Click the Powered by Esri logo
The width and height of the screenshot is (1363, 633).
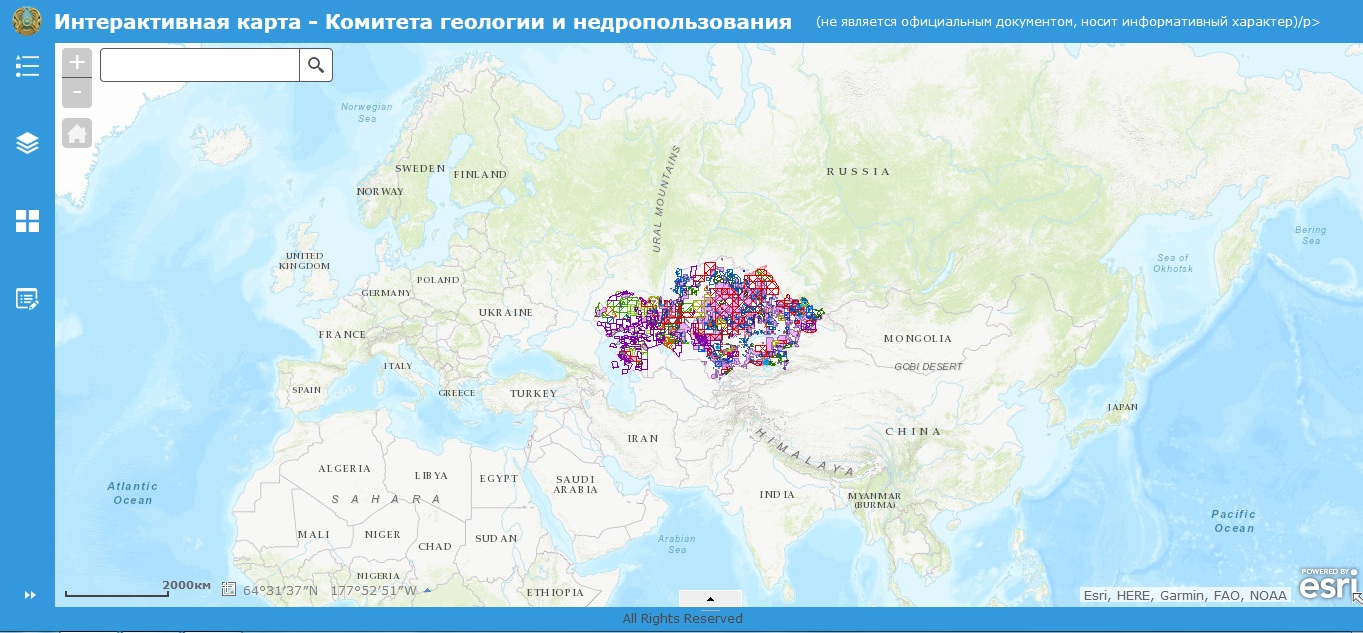1328,584
